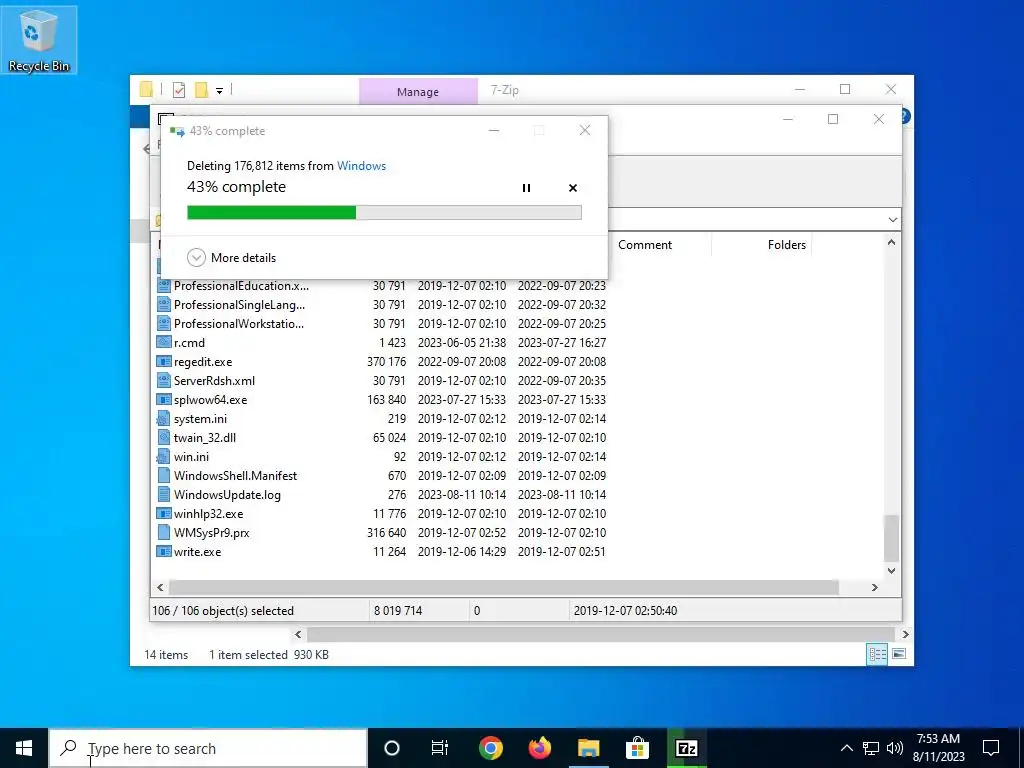Viewport: 1024px width, 768px height.
Task: Click the write.exe file icon
Action: [163, 552]
